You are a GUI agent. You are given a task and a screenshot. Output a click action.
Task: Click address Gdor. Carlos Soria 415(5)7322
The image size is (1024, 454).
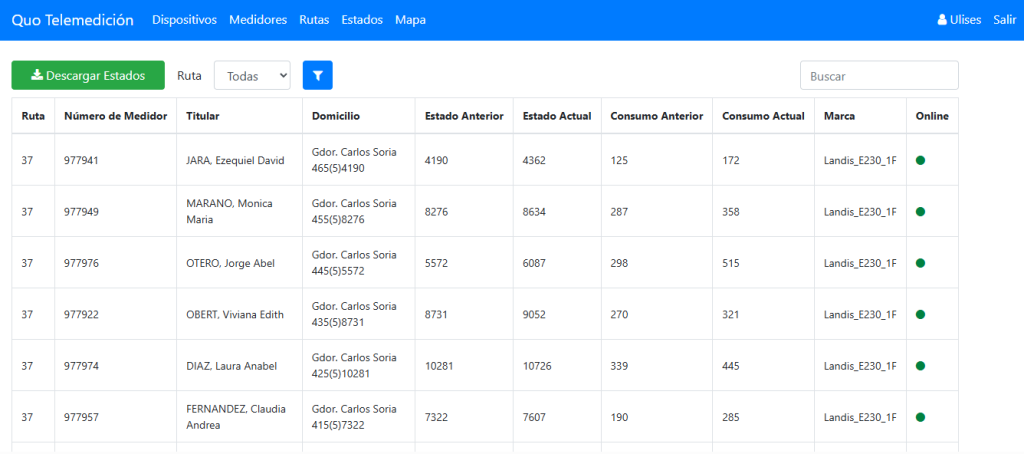point(354,417)
